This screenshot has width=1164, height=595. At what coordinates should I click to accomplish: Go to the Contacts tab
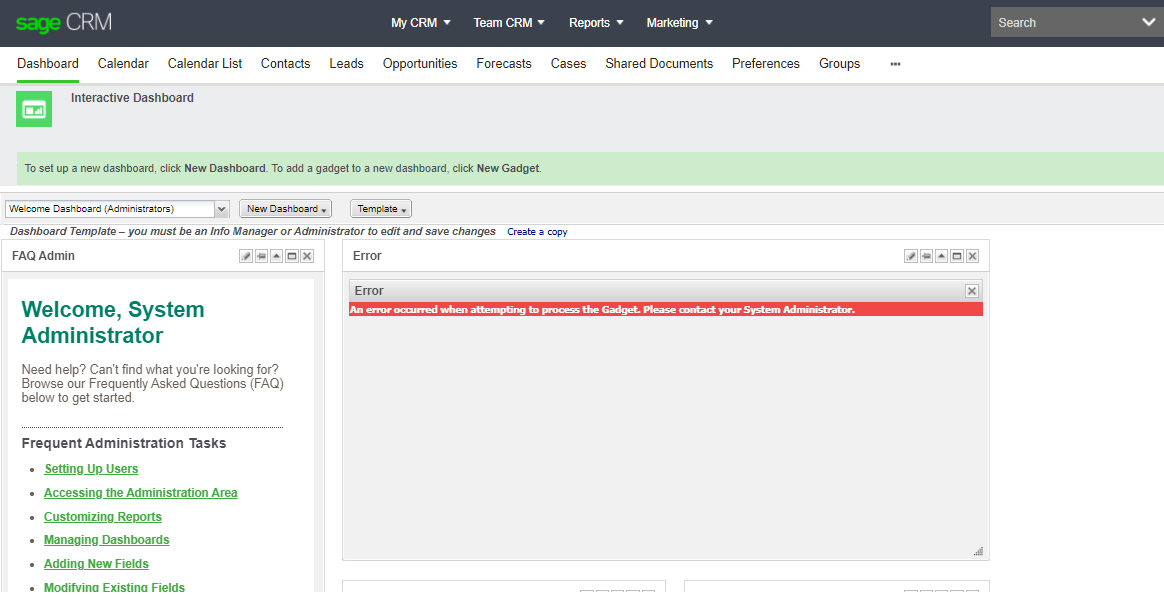(286, 64)
